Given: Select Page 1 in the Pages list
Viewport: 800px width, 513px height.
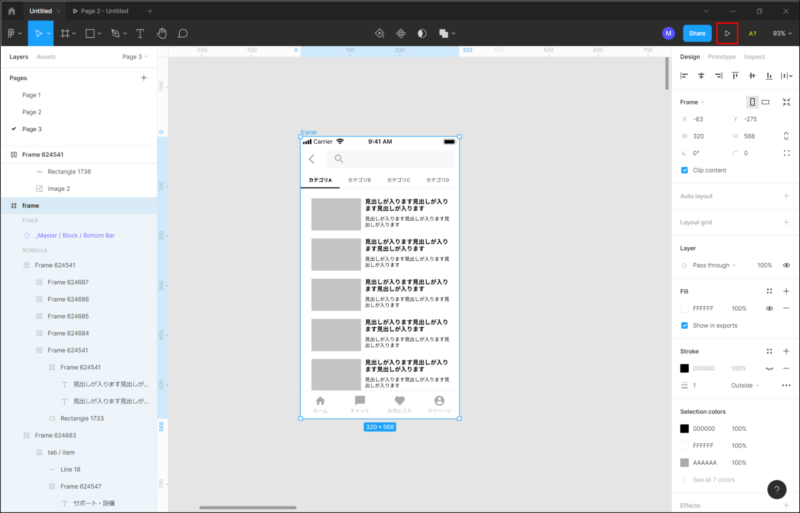Looking at the screenshot, I should coord(32,95).
